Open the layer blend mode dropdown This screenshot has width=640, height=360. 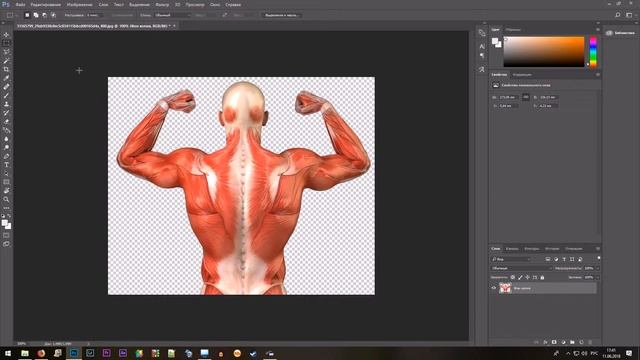coord(522,268)
